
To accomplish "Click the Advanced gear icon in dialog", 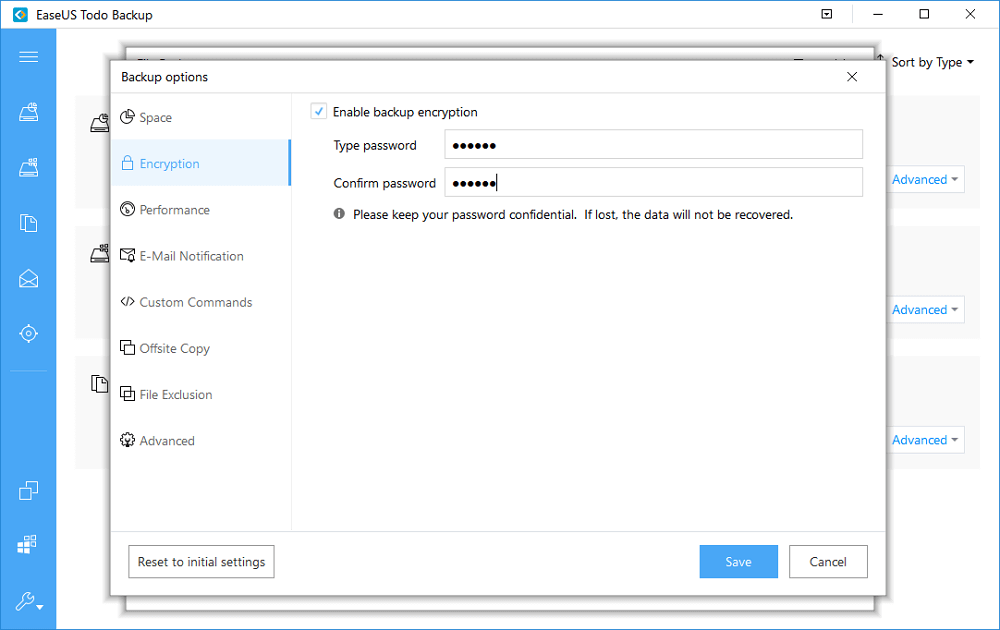I will (x=128, y=439).
